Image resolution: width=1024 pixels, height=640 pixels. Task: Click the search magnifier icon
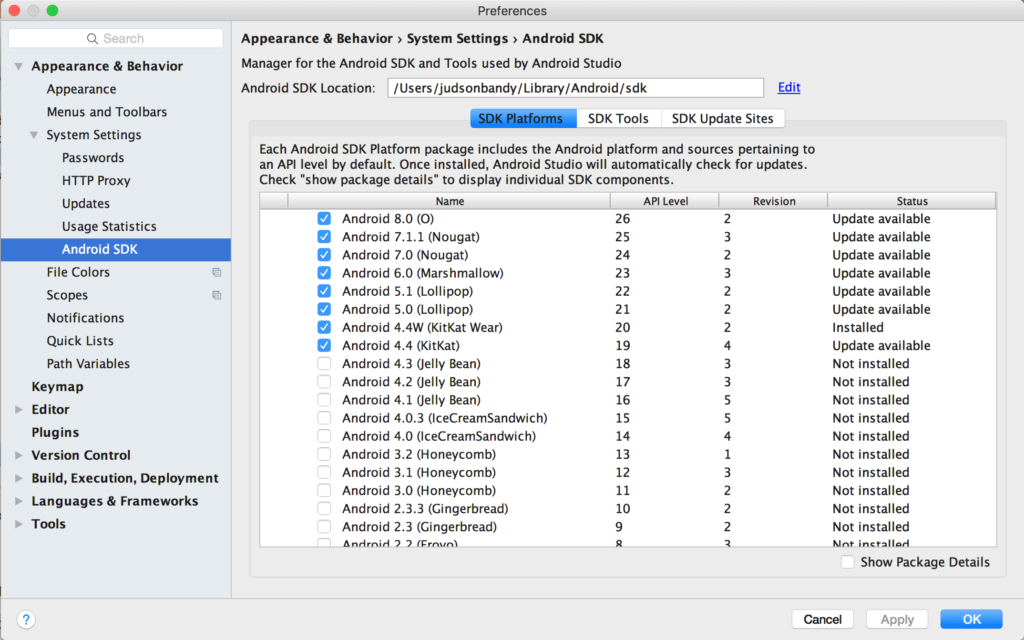(92, 39)
